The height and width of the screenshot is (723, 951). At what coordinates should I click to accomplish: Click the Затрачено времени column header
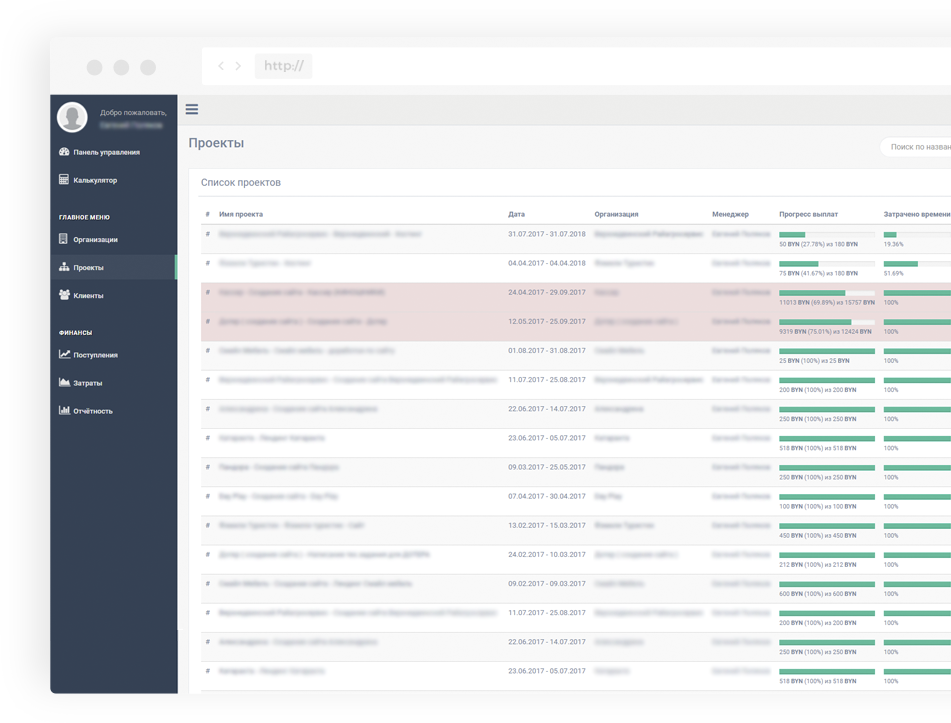click(917, 214)
